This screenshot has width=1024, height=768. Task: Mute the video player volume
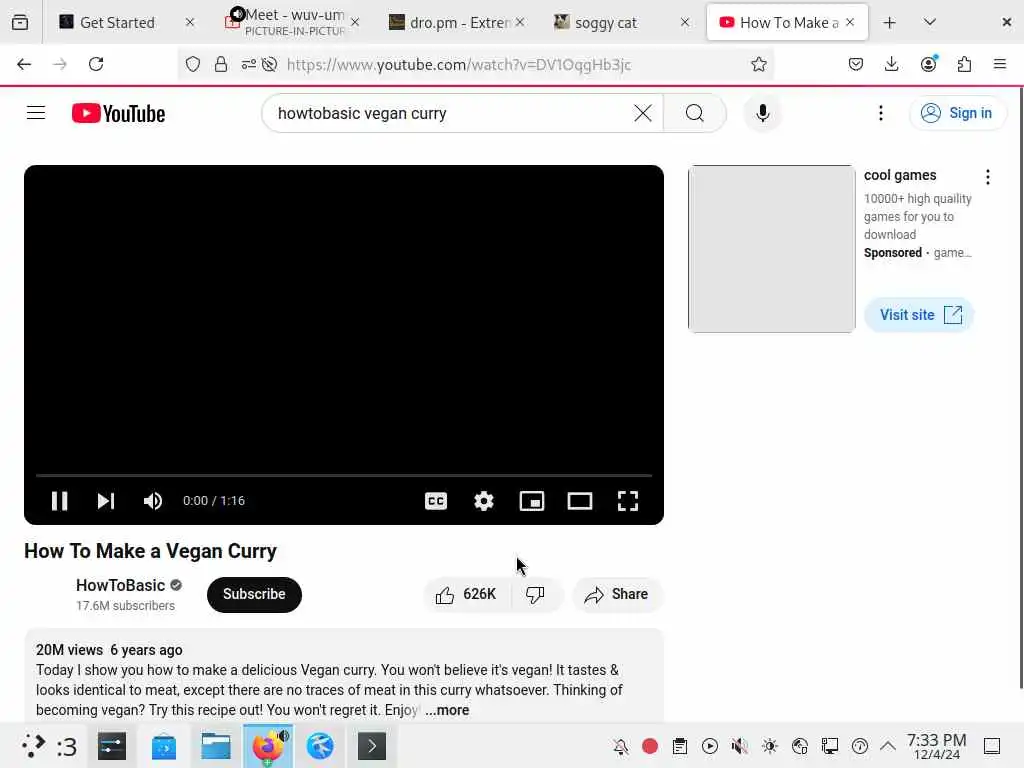click(153, 501)
